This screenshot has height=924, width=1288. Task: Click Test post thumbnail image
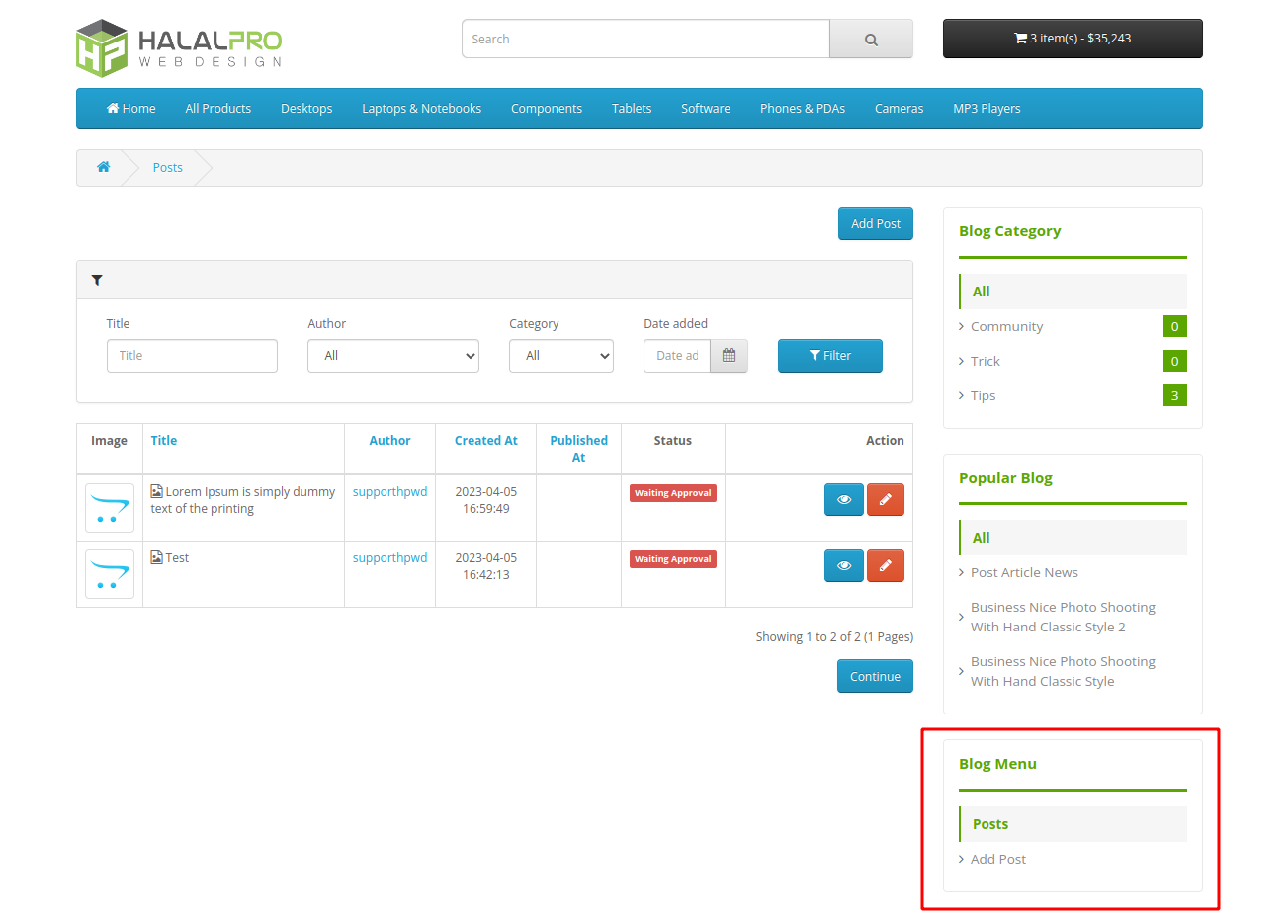(x=110, y=574)
